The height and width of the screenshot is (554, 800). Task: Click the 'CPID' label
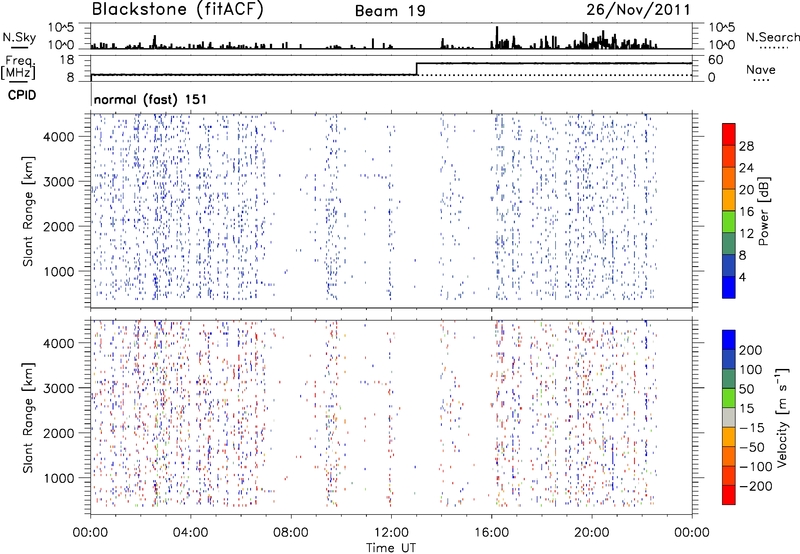point(22,95)
